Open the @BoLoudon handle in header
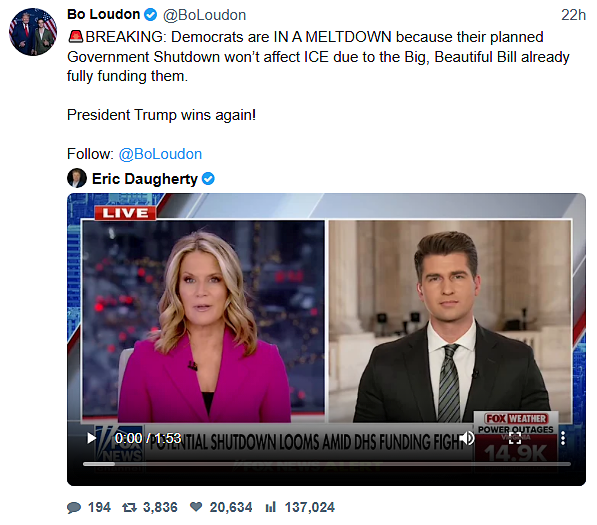597x525 pixels. pos(204,15)
